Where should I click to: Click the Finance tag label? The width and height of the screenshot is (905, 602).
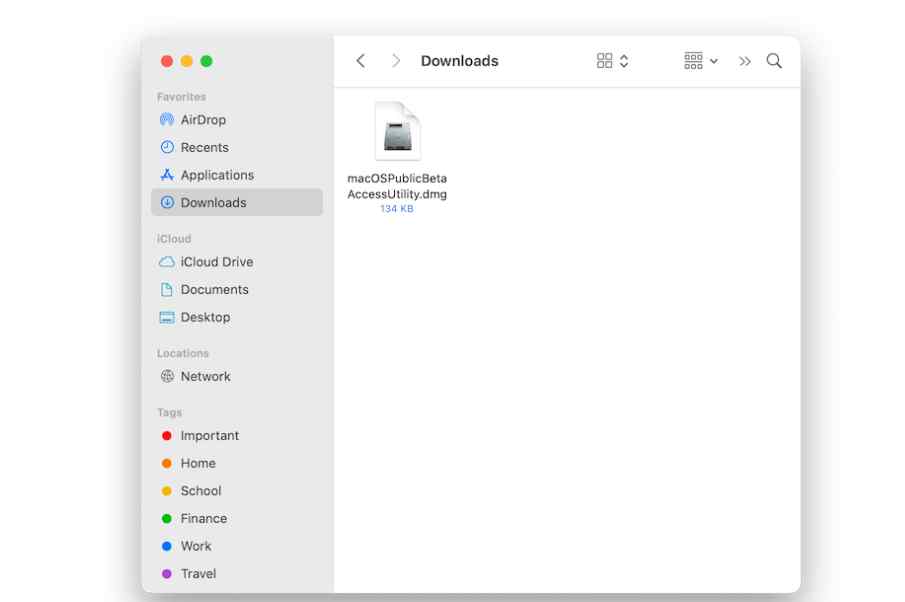pyautogui.click(x=204, y=518)
